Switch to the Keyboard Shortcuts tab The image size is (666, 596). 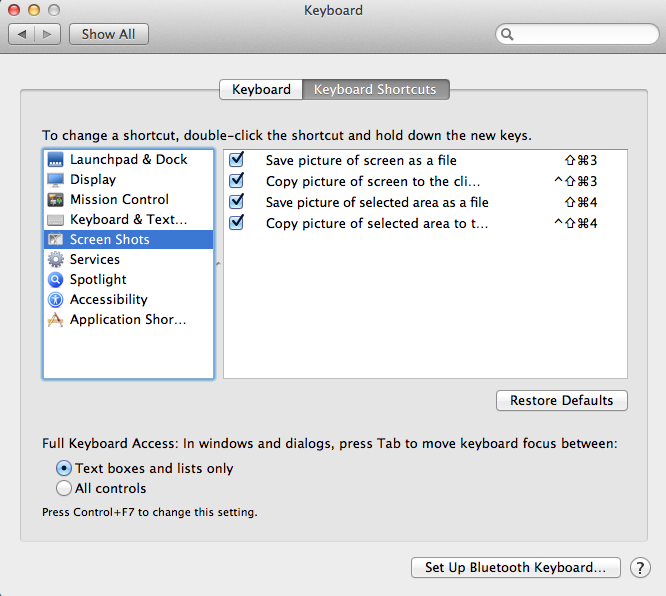click(x=375, y=89)
